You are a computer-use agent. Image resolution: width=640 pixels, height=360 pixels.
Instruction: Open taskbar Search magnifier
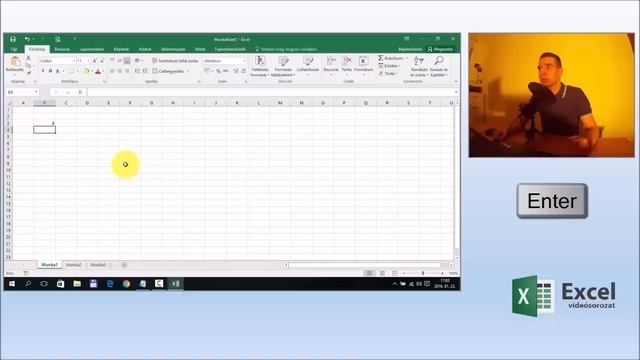coord(28,284)
